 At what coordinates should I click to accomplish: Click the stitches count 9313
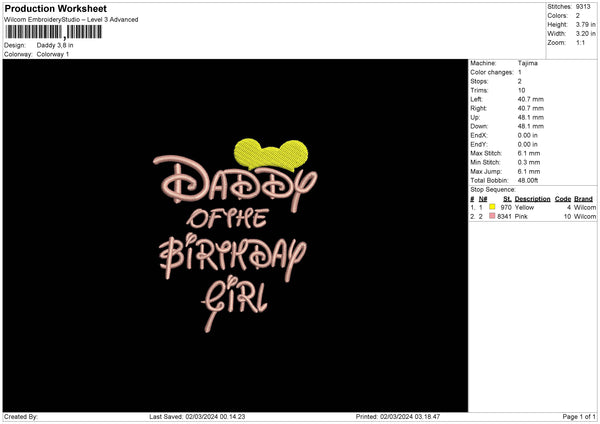click(583, 7)
